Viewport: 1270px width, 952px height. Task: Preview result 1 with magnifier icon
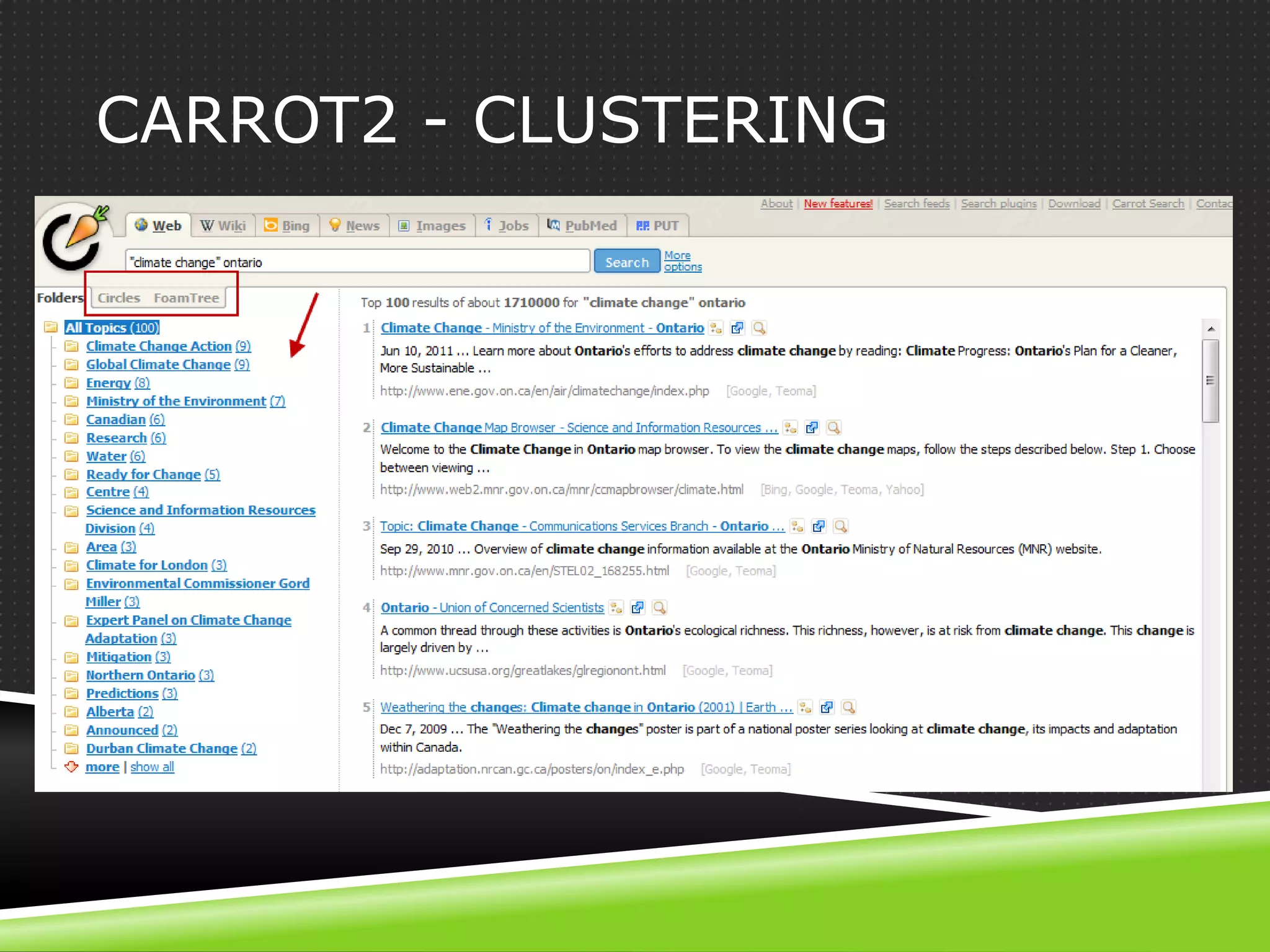tap(759, 328)
